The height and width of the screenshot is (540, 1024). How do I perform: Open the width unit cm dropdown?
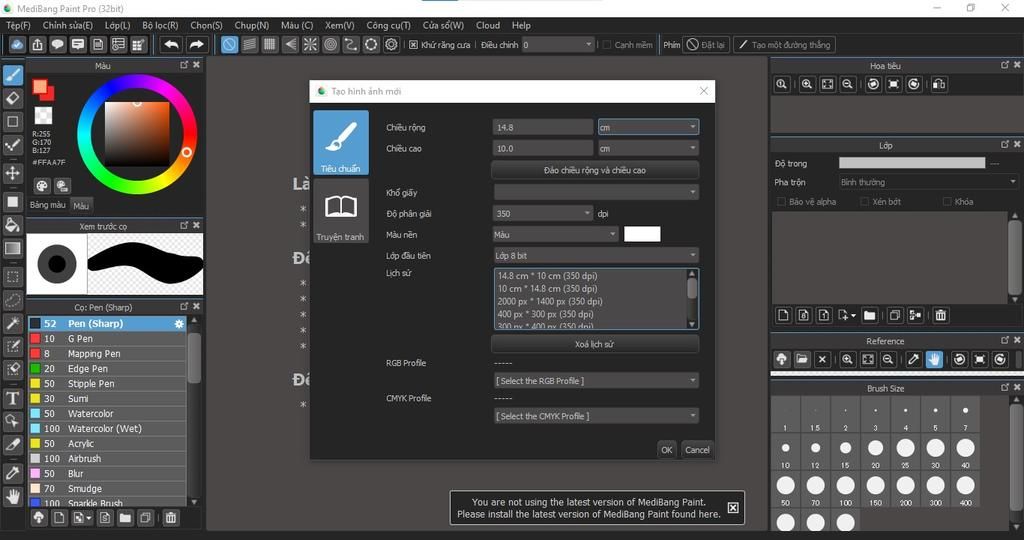coord(648,127)
